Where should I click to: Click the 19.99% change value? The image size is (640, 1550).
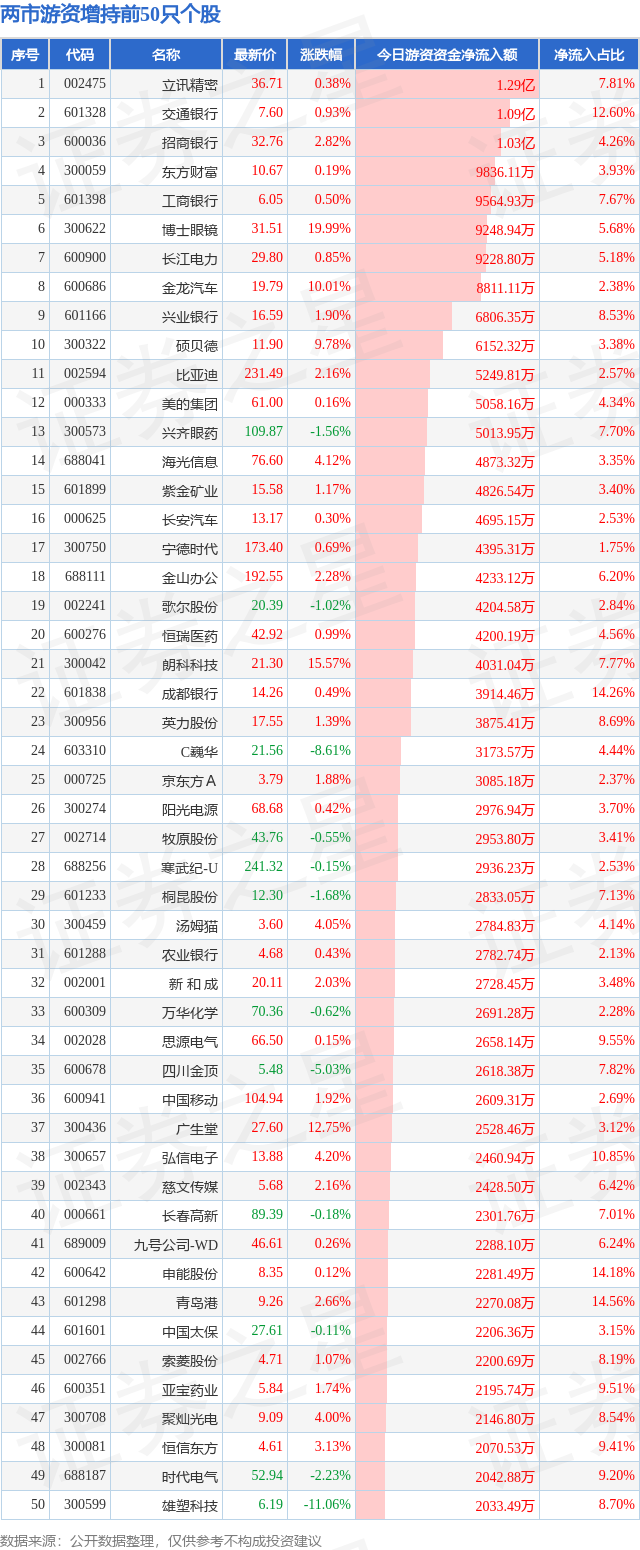point(330,229)
